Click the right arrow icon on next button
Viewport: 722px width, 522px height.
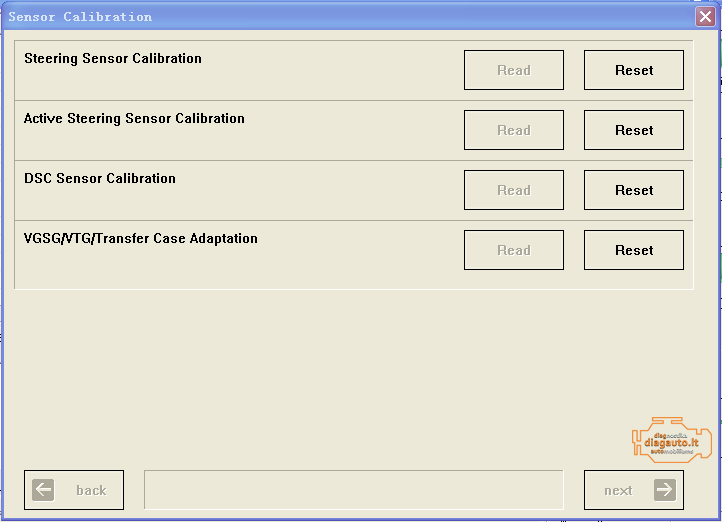665,490
